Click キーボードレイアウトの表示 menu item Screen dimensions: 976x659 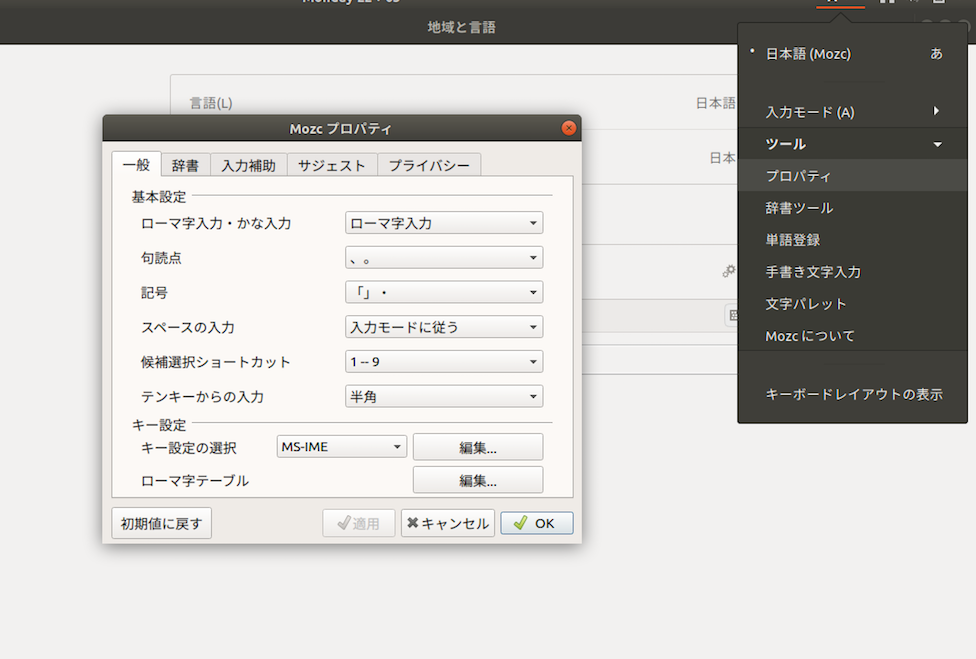click(x=852, y=395)
